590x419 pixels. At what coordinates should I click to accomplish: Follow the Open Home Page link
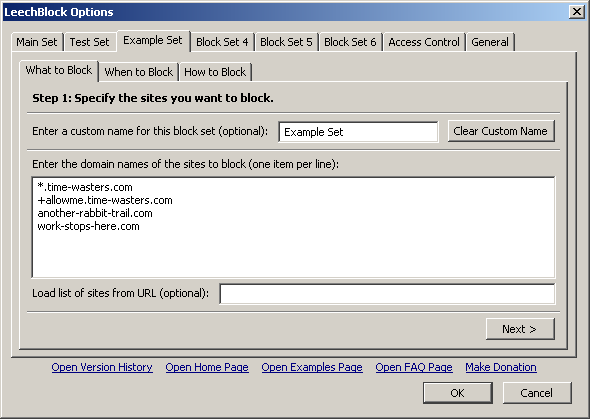[207, 367]
